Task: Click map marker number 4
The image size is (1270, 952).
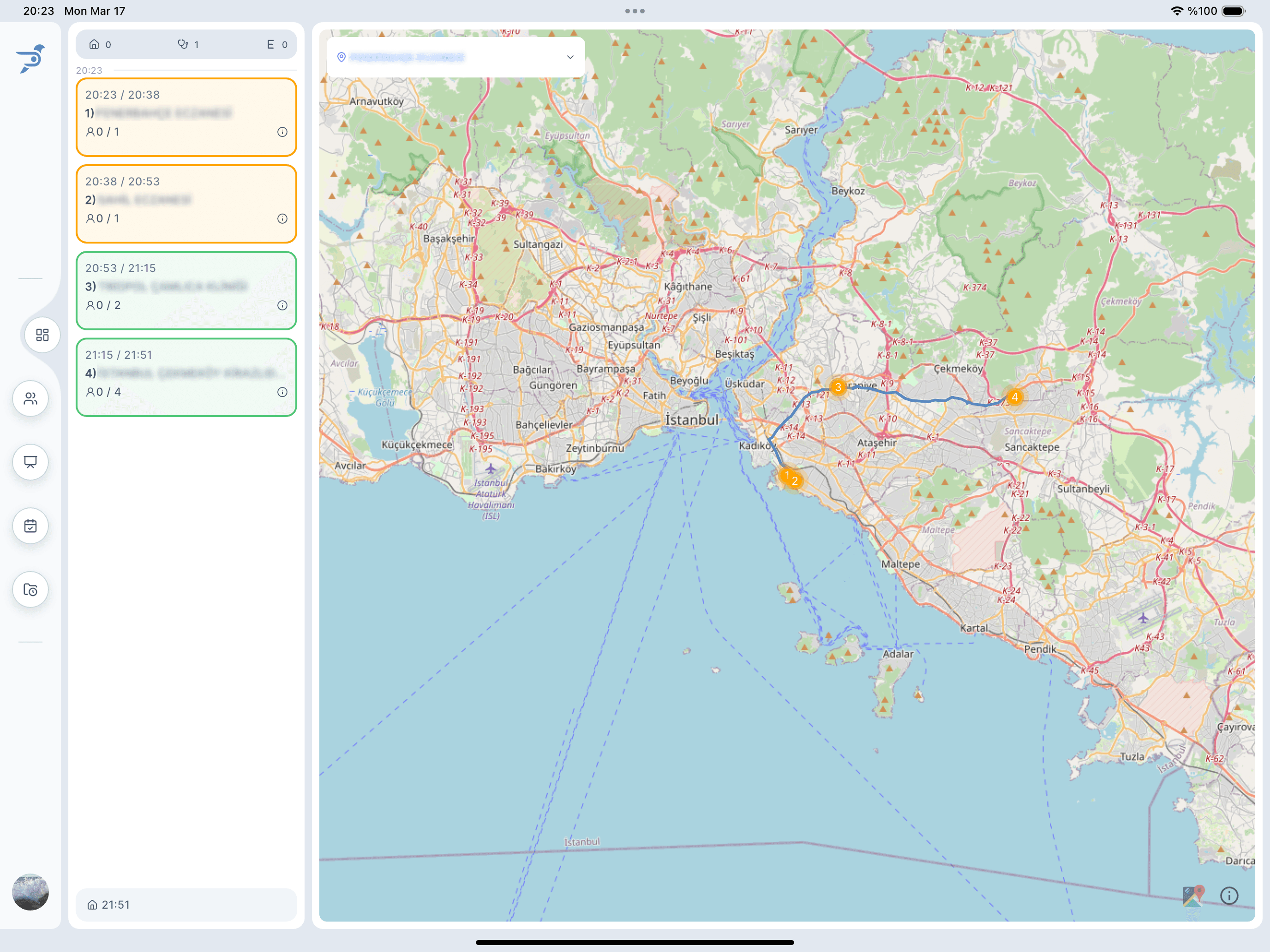Action: point(1014,397)
